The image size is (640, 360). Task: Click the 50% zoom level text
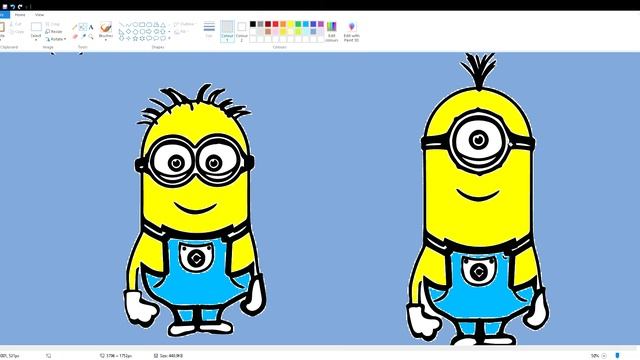tap(595, 356)
